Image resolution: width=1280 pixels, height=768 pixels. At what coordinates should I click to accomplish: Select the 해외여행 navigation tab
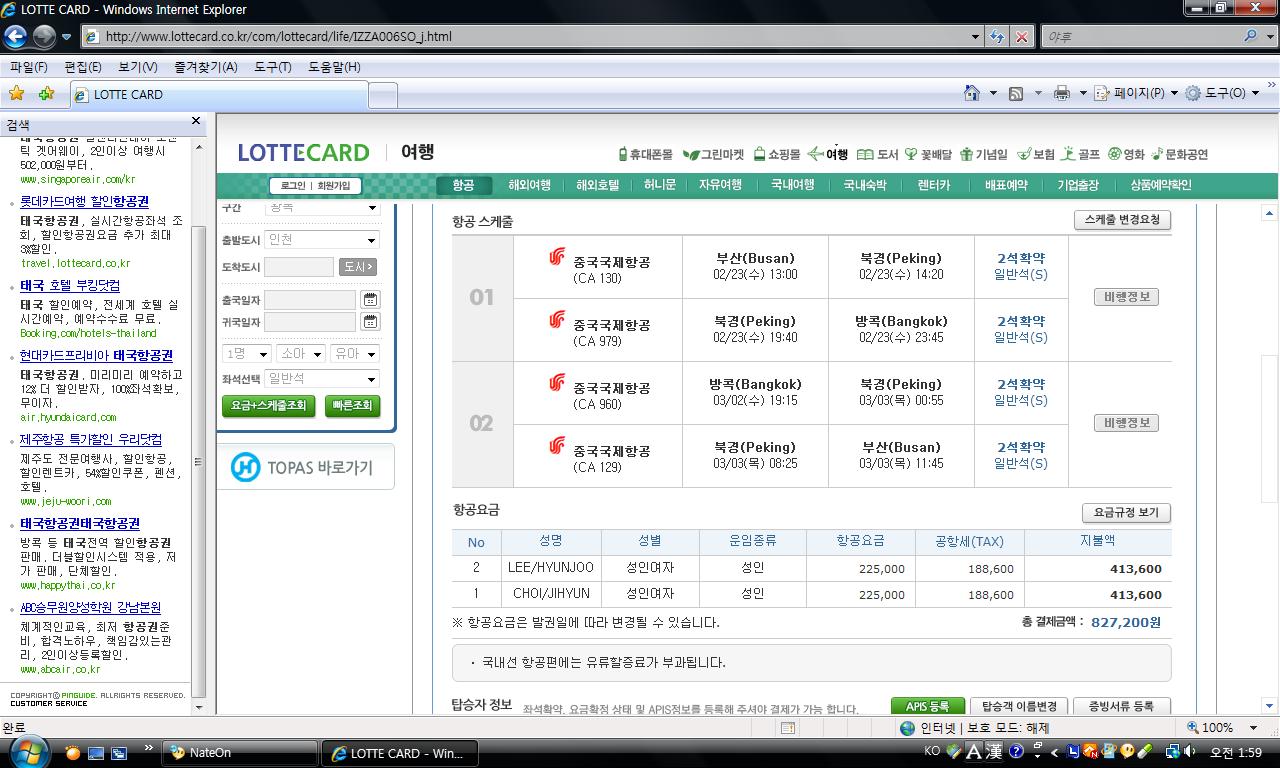click(x=529, y=185)
